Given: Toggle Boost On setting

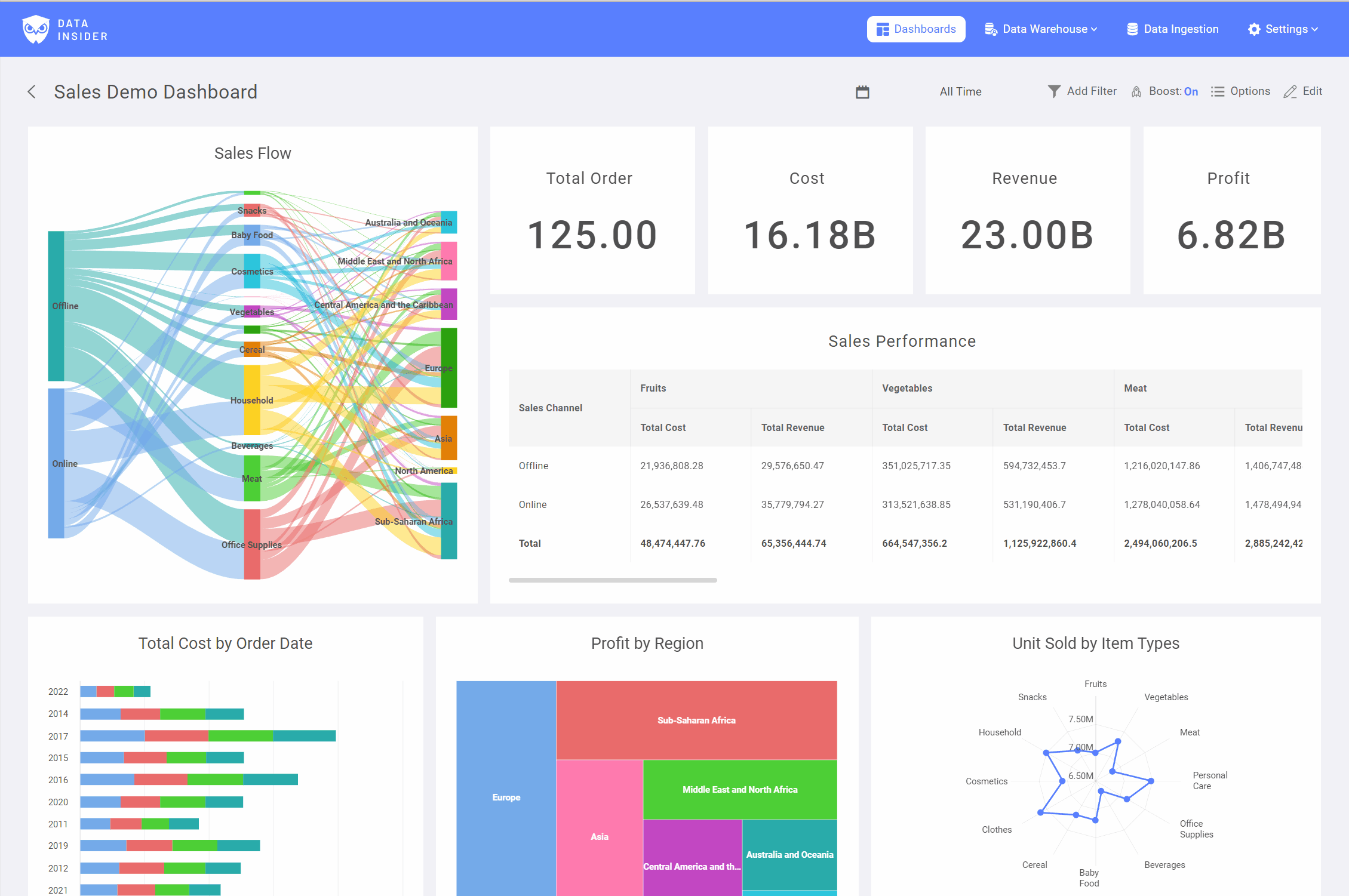Looking at the screenshot, I should click(x=1191, y=91).
